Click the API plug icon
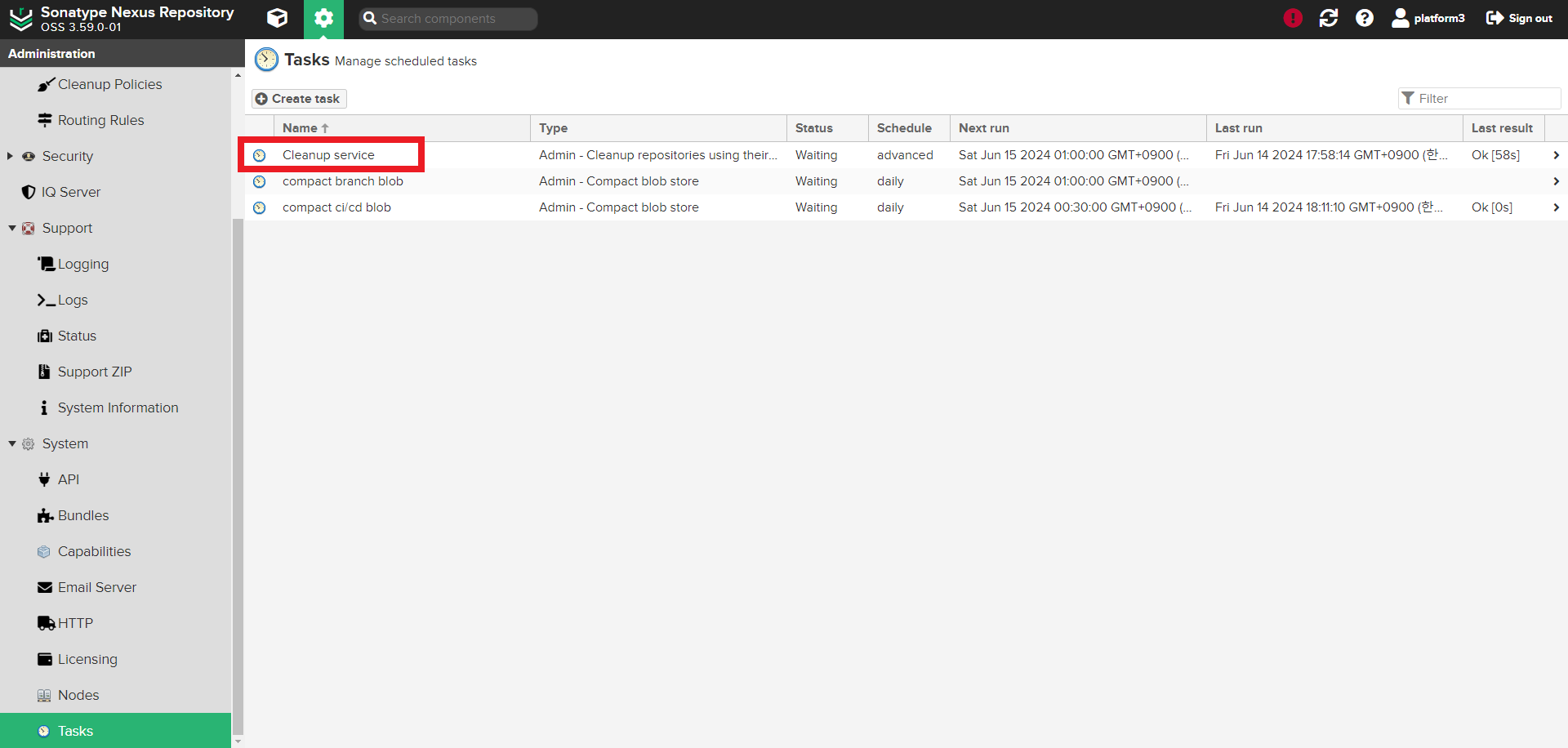The height and width of the screenshot is (748, 1568). pos(44,479)
